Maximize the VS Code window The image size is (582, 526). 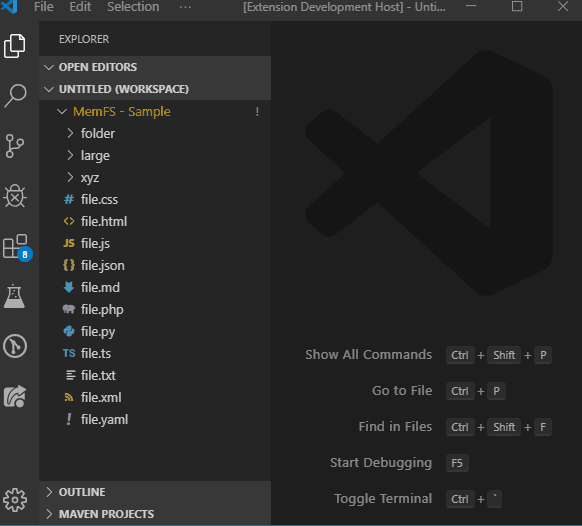517,6
